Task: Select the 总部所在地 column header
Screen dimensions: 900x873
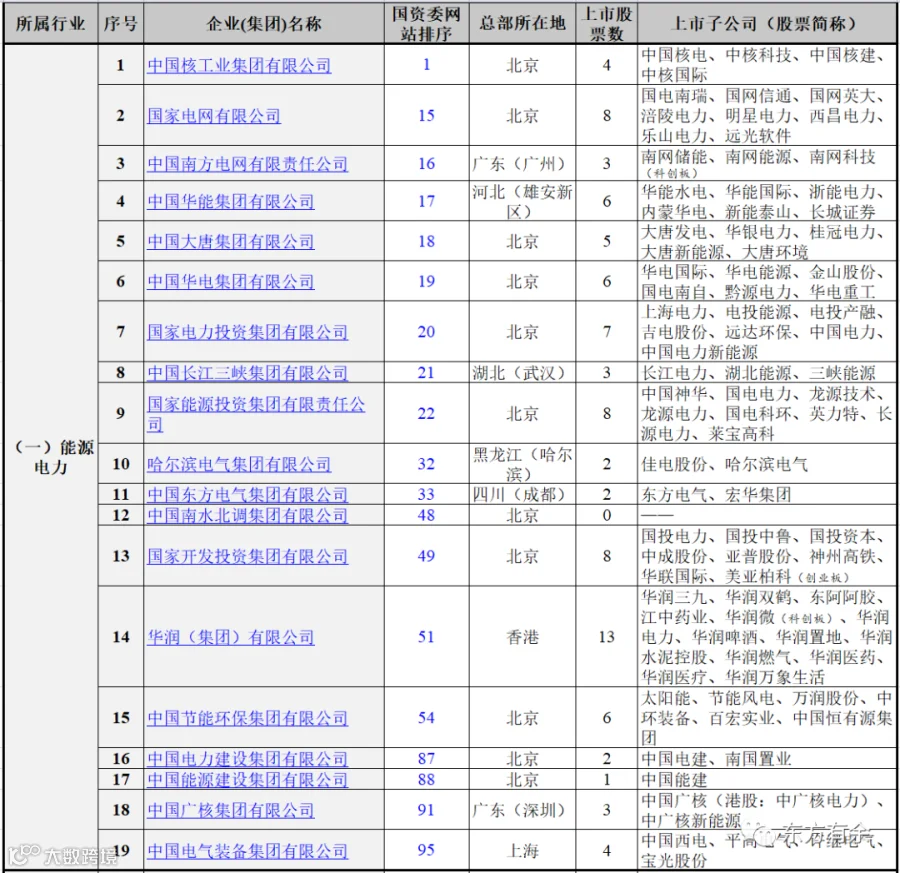Action: tap(522, 24)
